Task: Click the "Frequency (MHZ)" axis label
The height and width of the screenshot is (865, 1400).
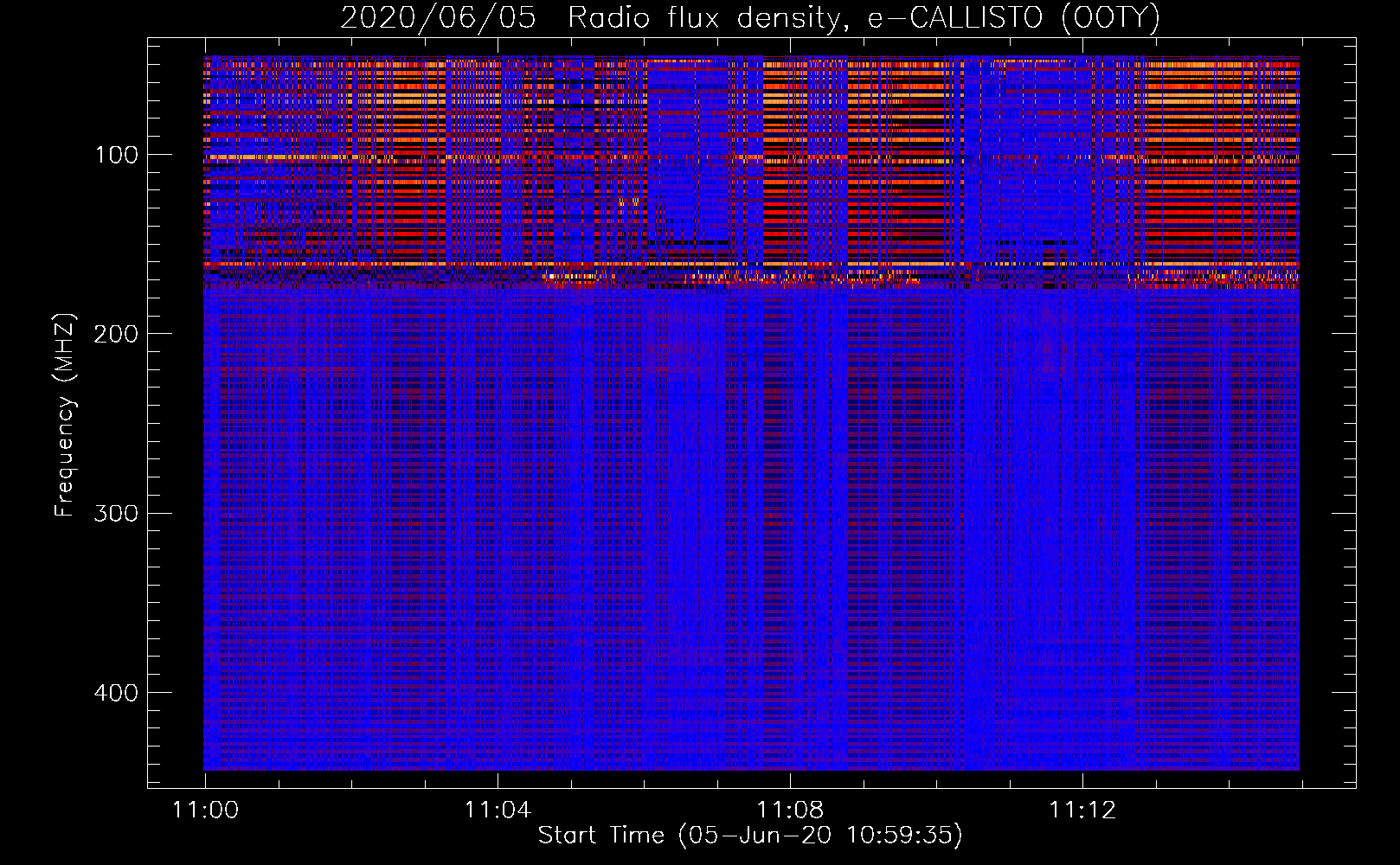Action: [x=65, y=414]
